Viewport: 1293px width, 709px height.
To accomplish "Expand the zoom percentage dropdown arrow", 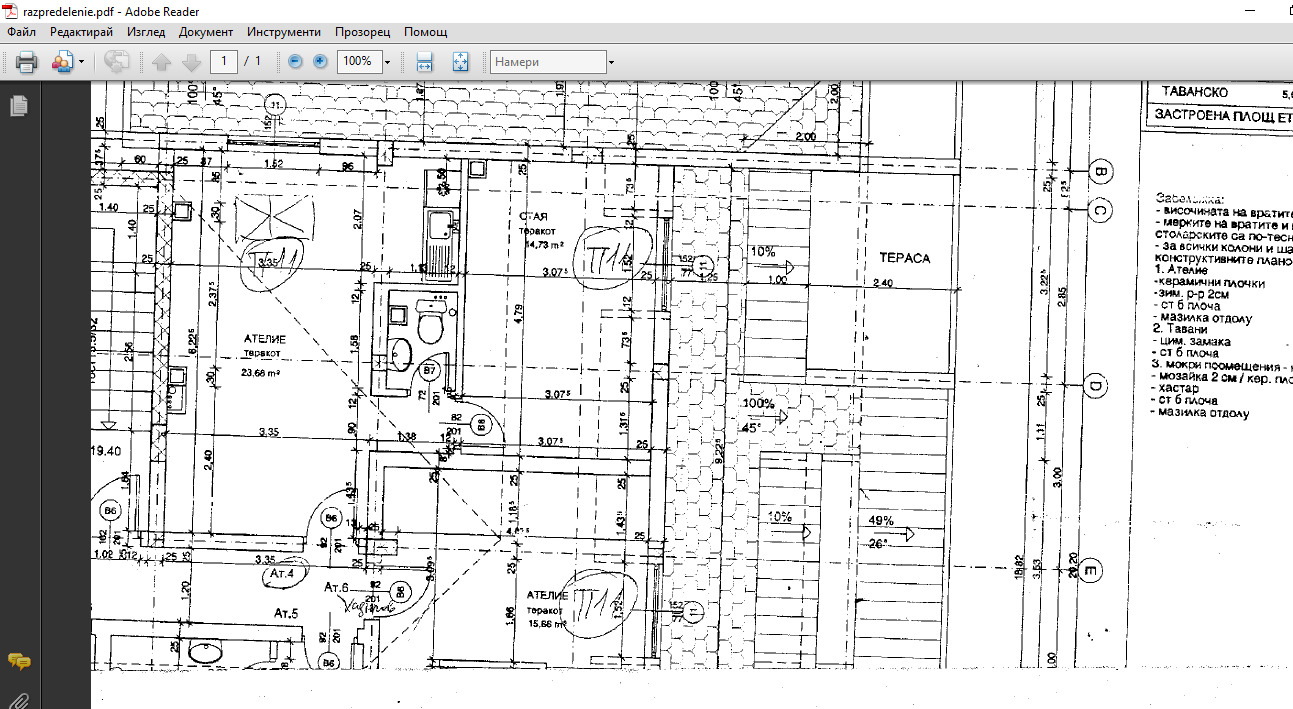I will 387,62.
